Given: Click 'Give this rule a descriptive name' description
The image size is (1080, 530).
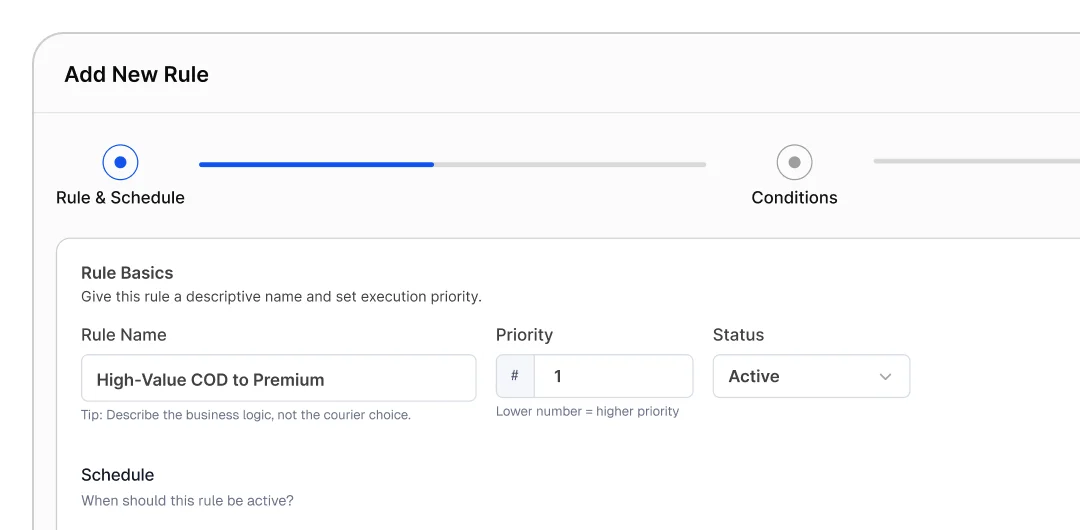Looking at the screenshot, I should tap(281, 298).
